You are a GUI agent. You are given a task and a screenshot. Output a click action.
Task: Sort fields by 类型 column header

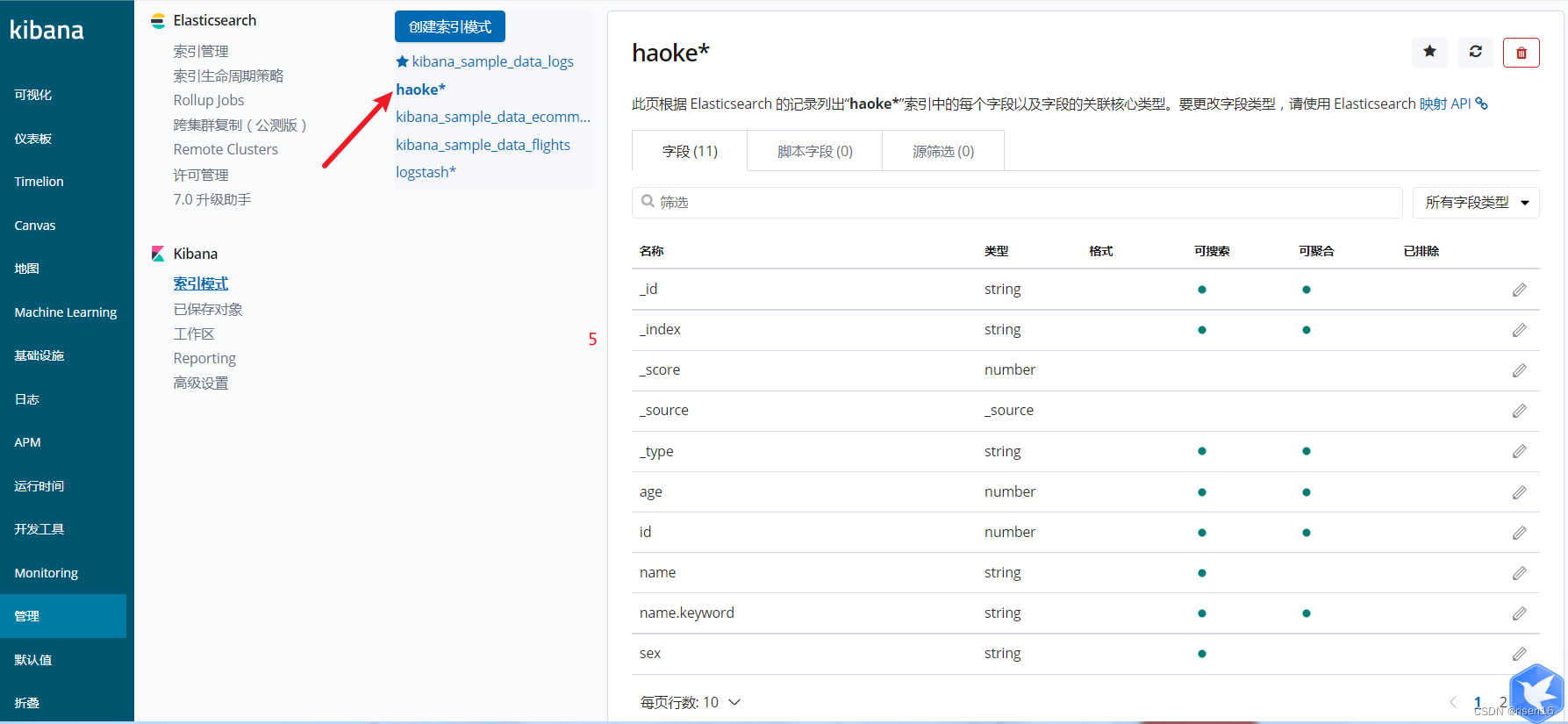point(997,251)
